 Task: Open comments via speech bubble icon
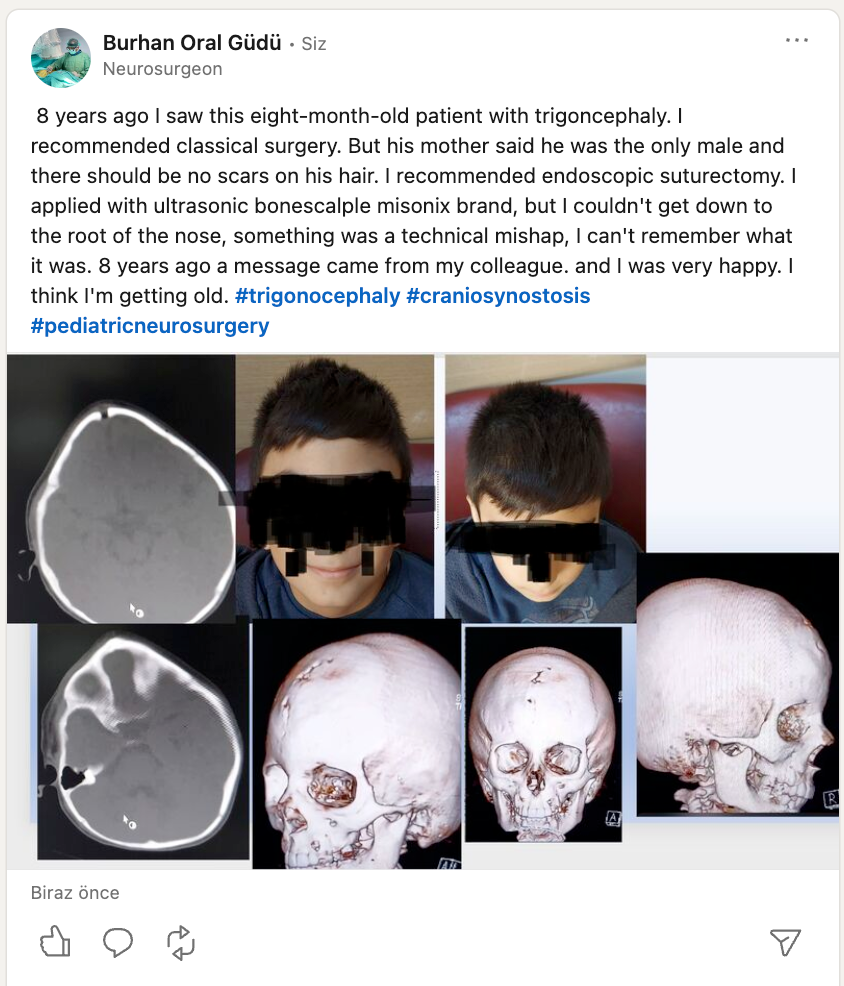point(118,942)
